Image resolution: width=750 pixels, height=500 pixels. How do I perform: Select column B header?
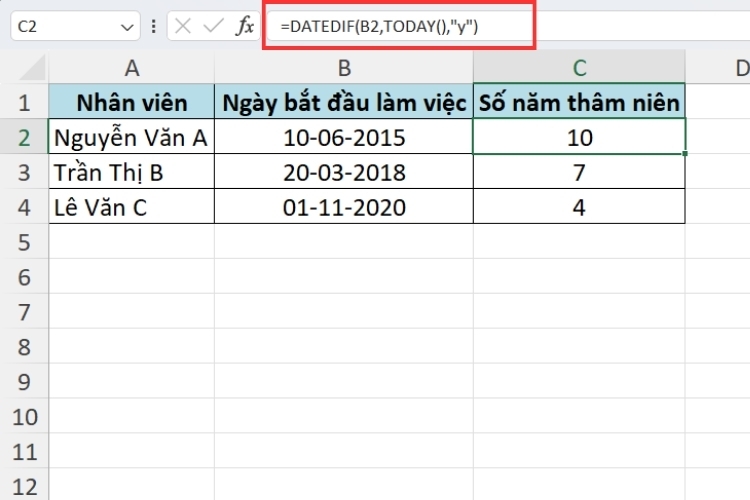click(x=344, y=68)
